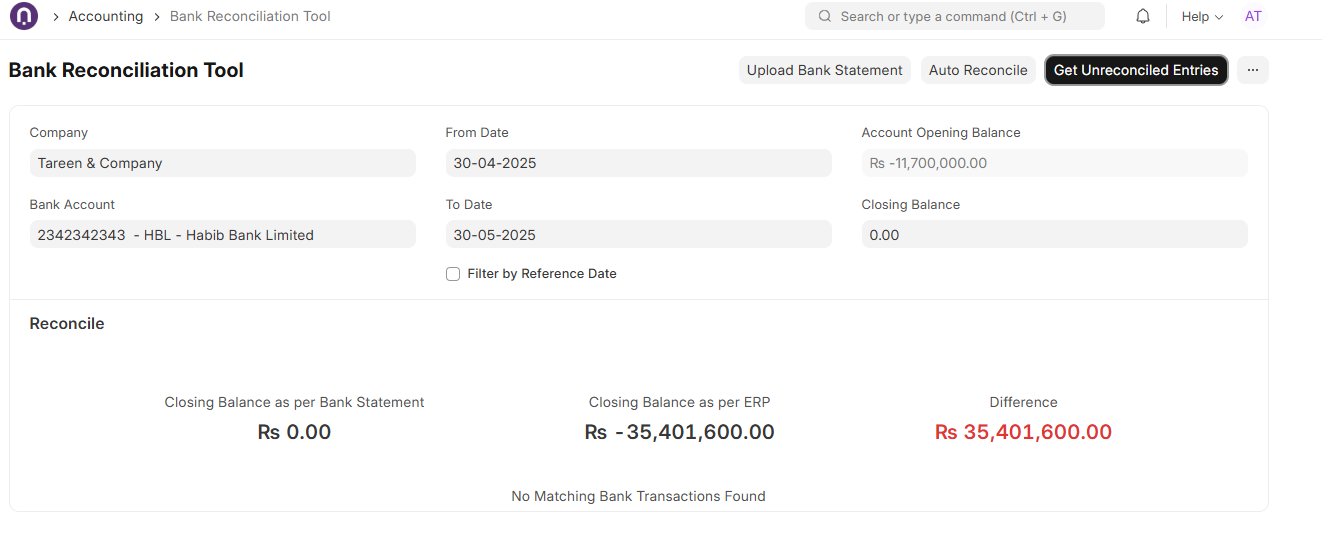Open the app logo home icon
Image resolution: width=1322 pixels, height=546 pixels.
tap(23, 16)
